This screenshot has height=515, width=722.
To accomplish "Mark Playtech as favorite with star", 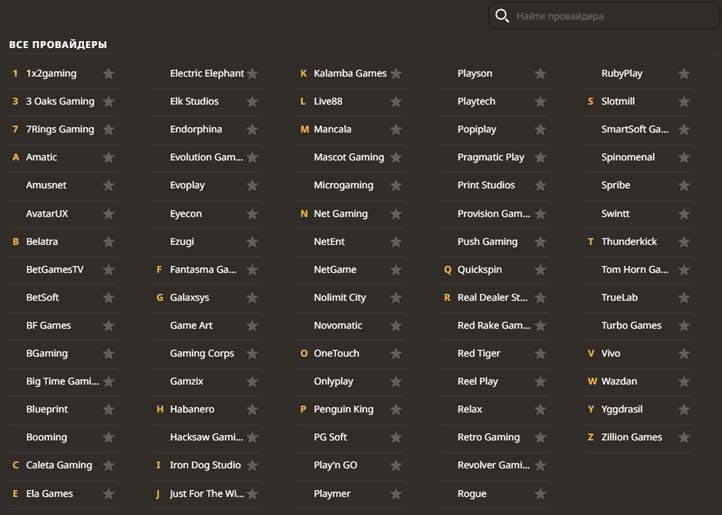I will (540, 102).
